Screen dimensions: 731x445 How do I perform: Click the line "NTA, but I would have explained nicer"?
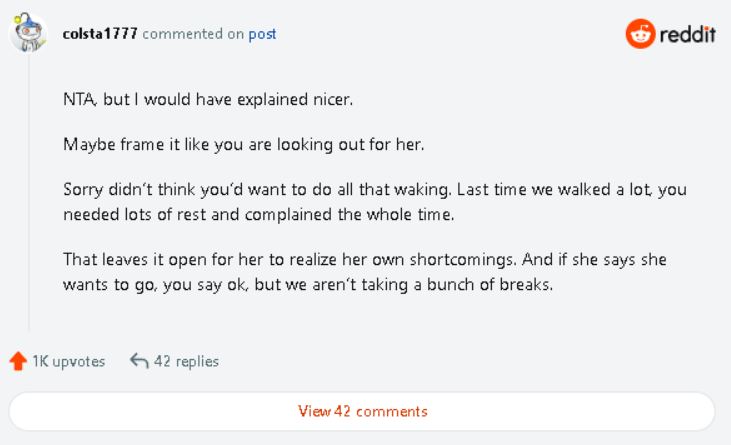pyautogui.click(x=208, y=100)
